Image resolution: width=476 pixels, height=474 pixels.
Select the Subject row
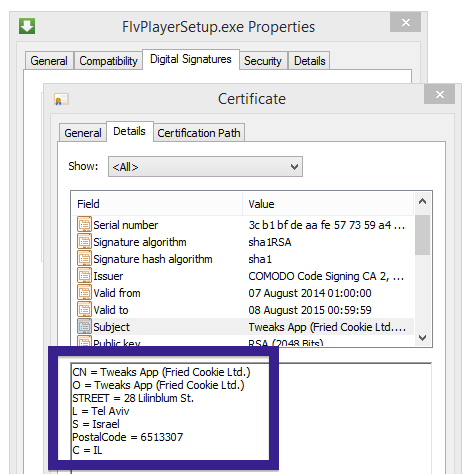point(243,327)
